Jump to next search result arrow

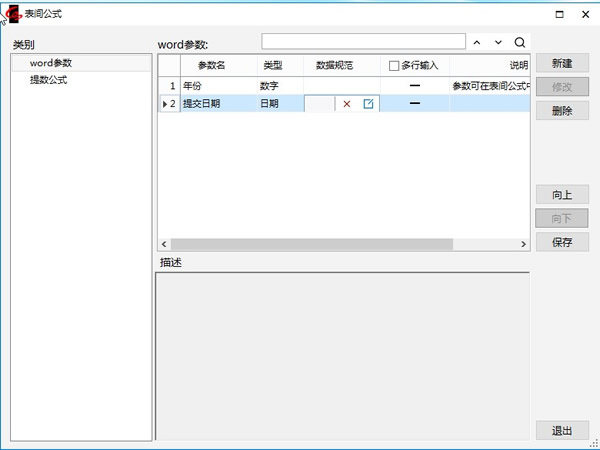tap(498, 43)
